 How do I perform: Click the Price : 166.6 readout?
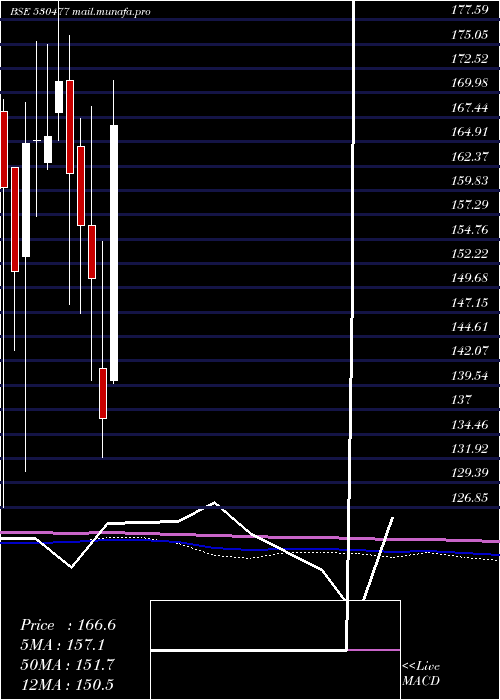tap(68, 625)
